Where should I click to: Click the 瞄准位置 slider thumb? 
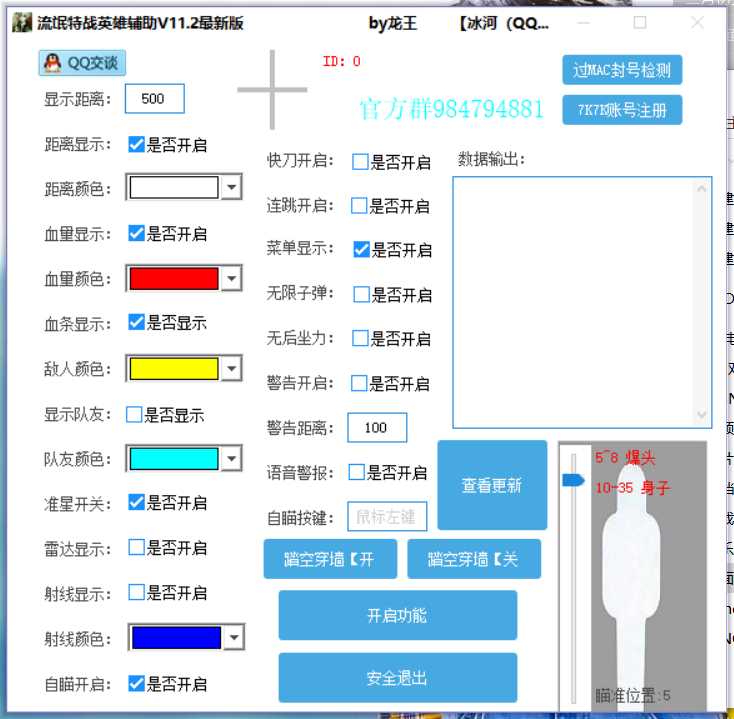[573, 480]
